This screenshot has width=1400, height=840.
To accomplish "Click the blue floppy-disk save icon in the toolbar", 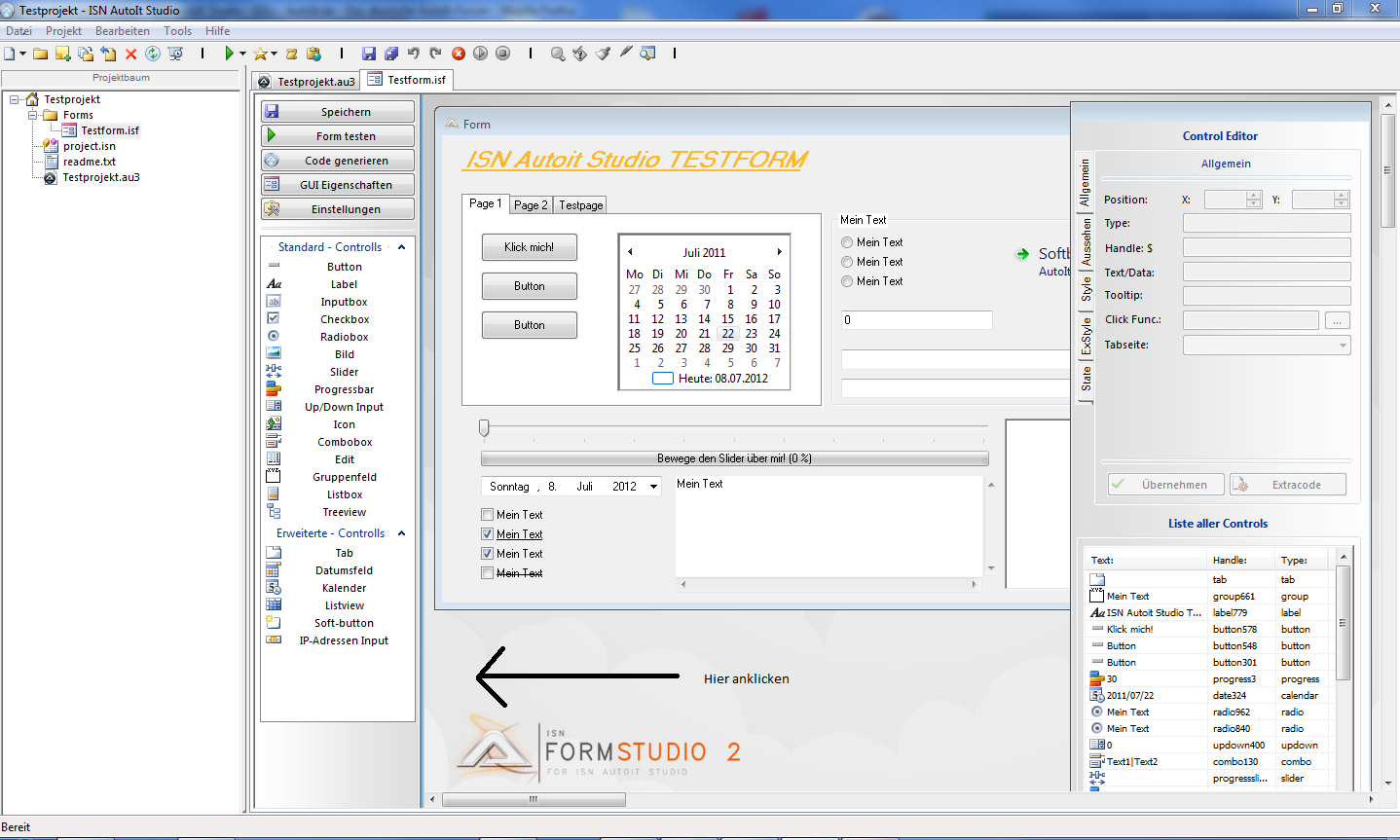I will point(368,54).
